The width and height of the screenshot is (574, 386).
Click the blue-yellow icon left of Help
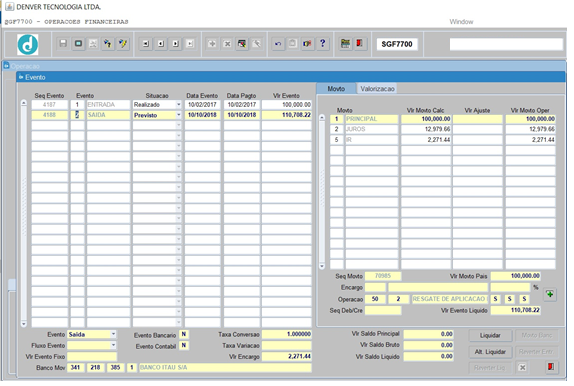308,44
